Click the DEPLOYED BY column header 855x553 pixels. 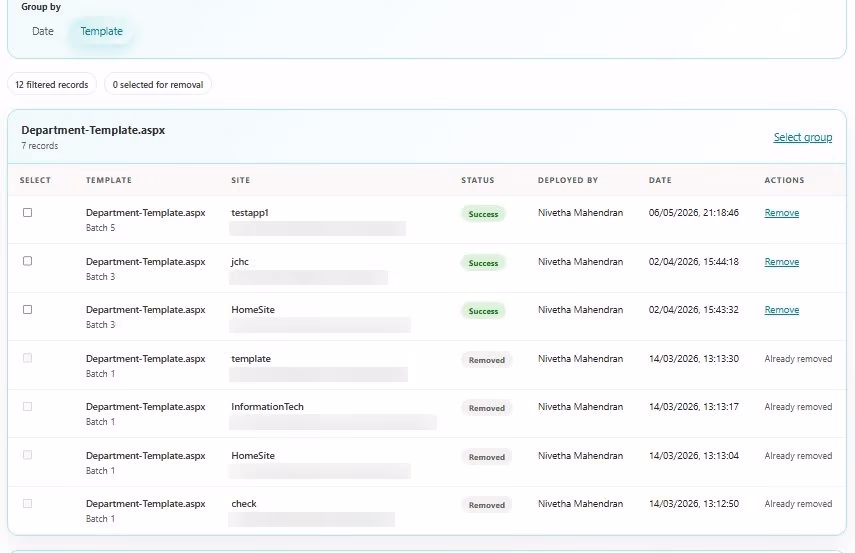pyautogui.click(x=568, y=180)
